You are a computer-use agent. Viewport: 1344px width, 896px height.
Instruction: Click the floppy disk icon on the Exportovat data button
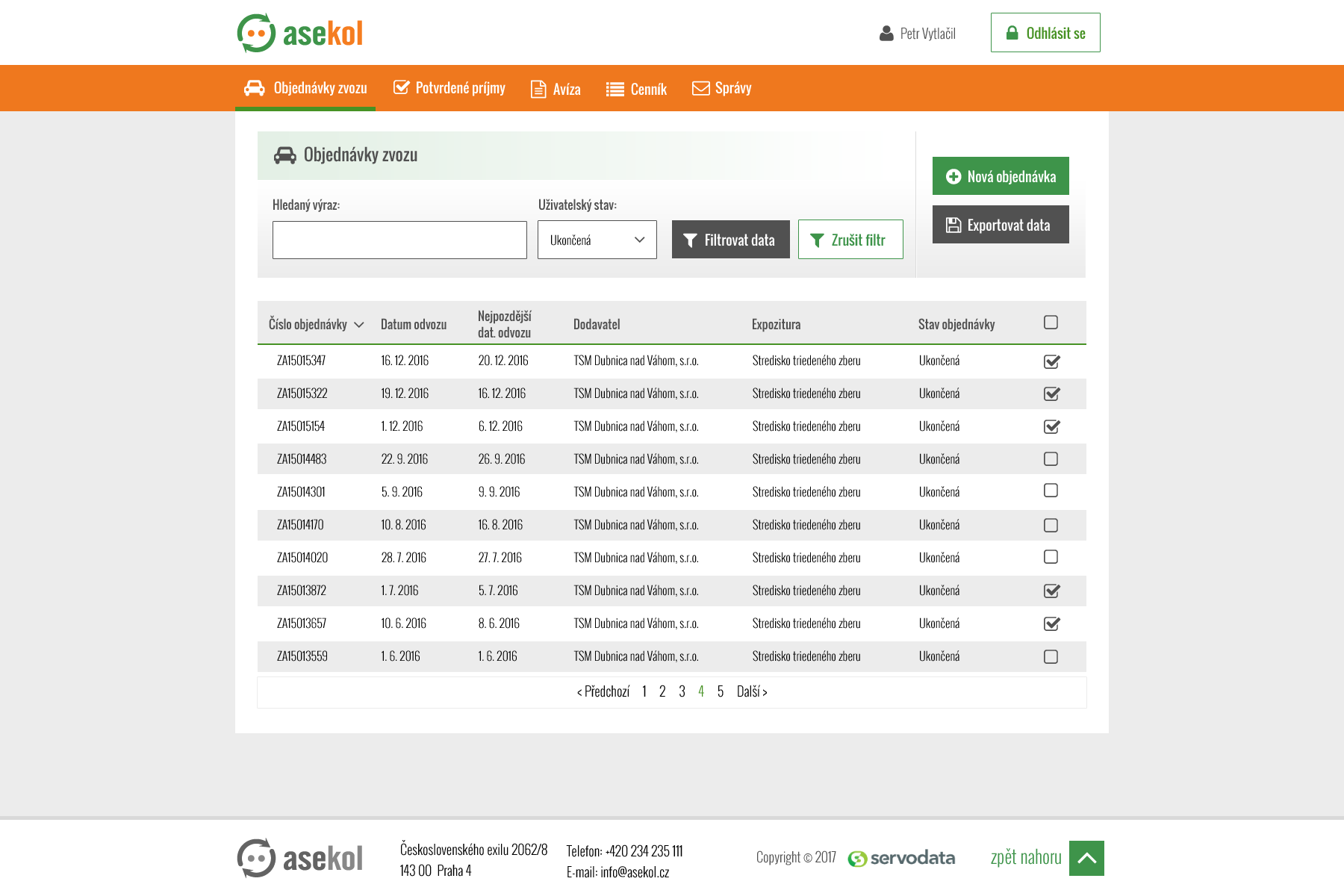[953, 225]
